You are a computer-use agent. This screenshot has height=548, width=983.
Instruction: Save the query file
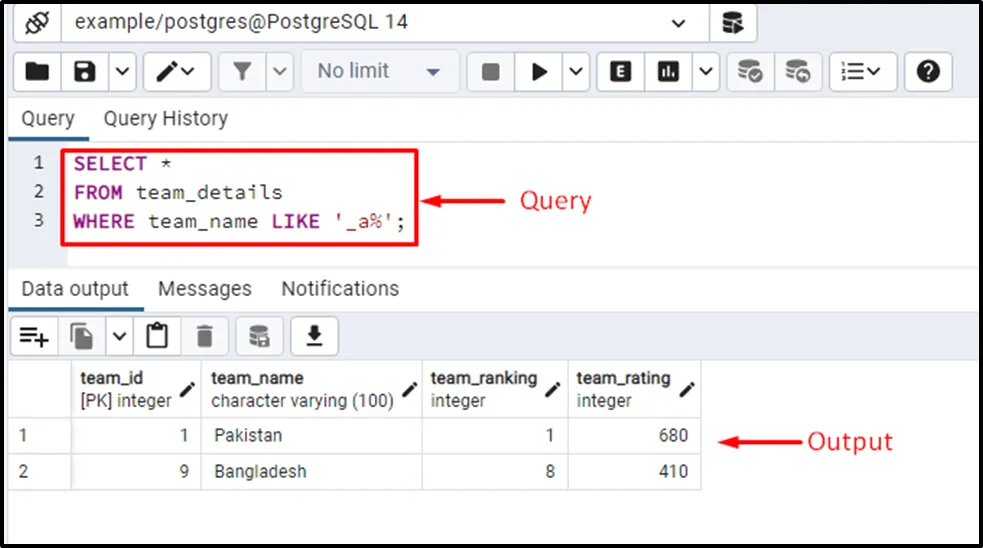[86, 71]
